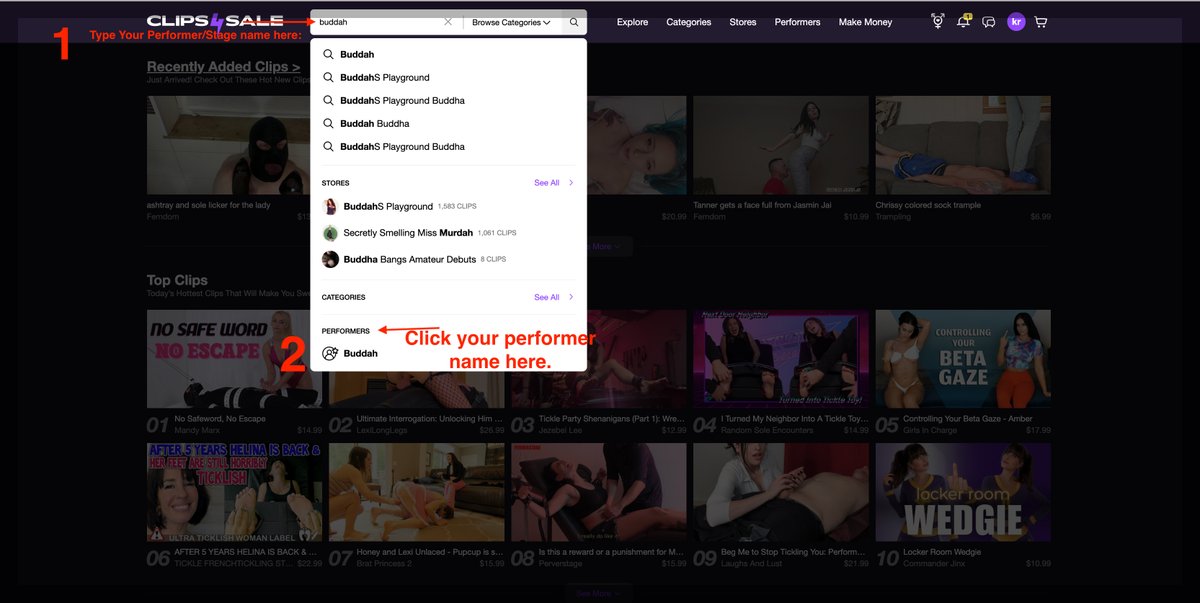Image resolution: width=1200 pixels, height=603 pixels.
Task: Expand the Categories section chevron arrow
Action: point(571,297)
